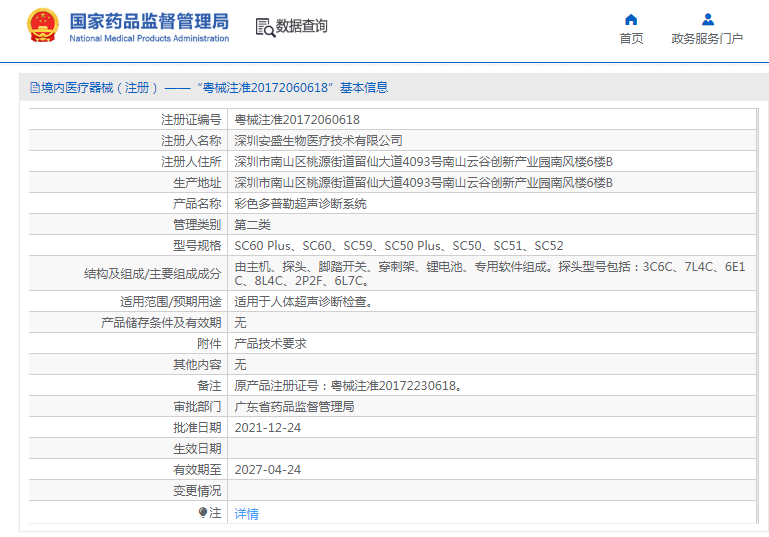Click the approval date 2021-12-24

point(267,427)
